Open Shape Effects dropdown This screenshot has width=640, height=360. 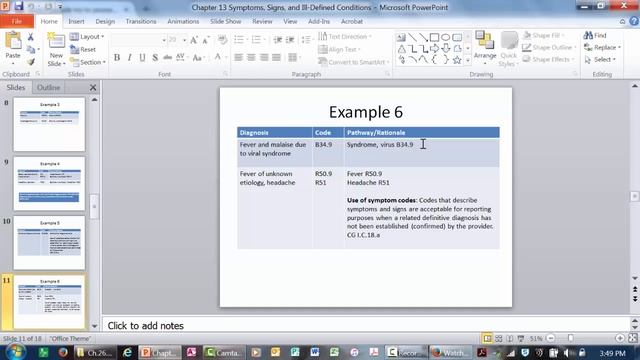click(x=548, y=60)
